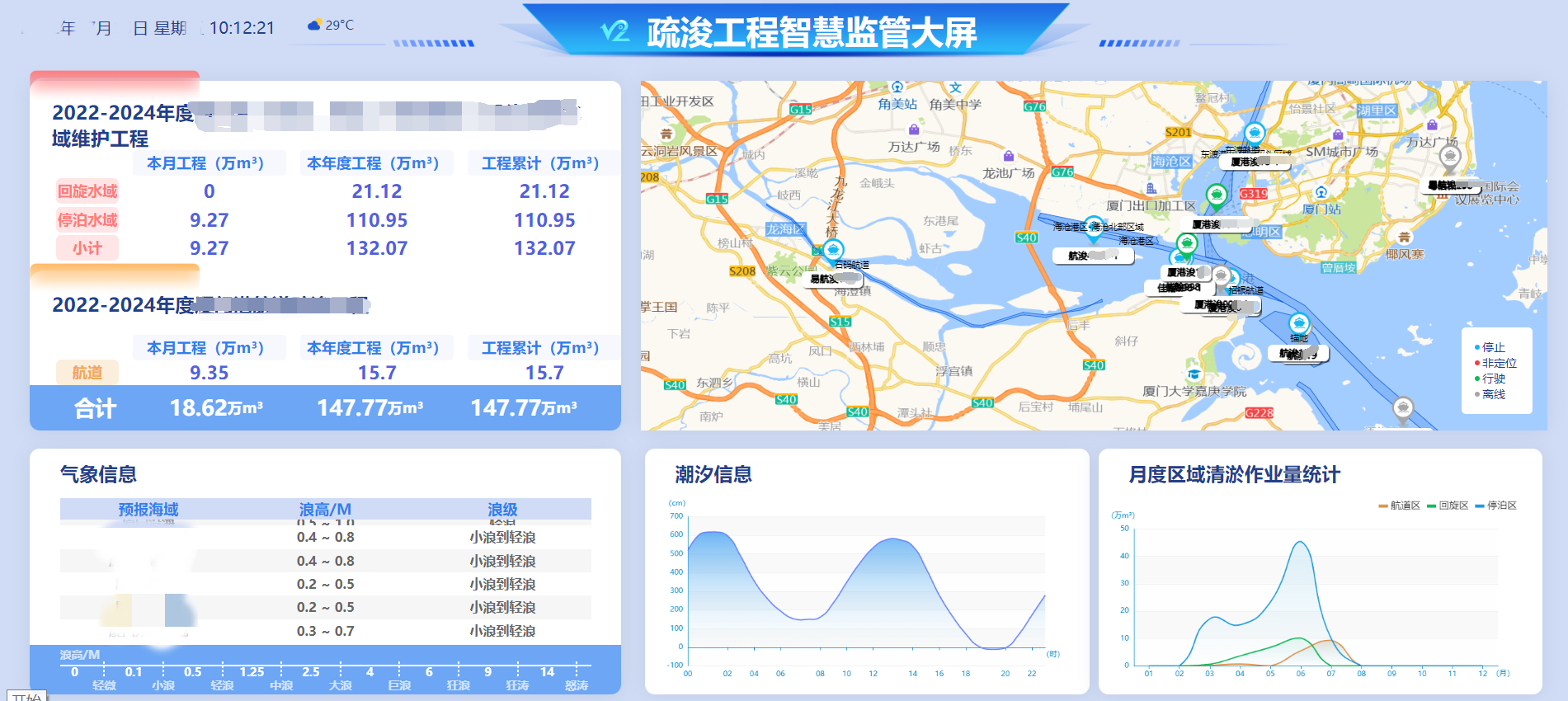Click the V2 logo in title banner
The width and height of the screenshot is (1568, 701).
pos(614,31)
